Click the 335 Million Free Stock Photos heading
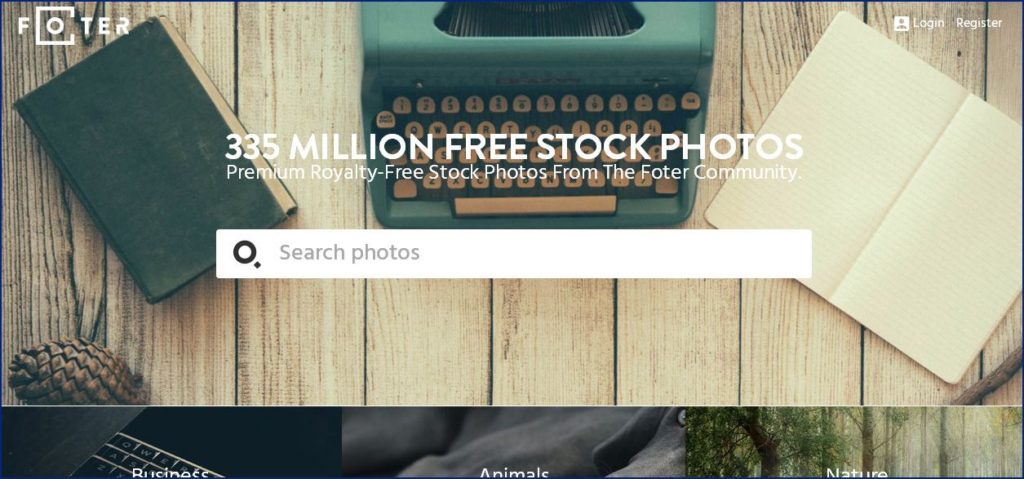Image resolution: width=1024 pixels, height=479 pixels. pos(514,147)
